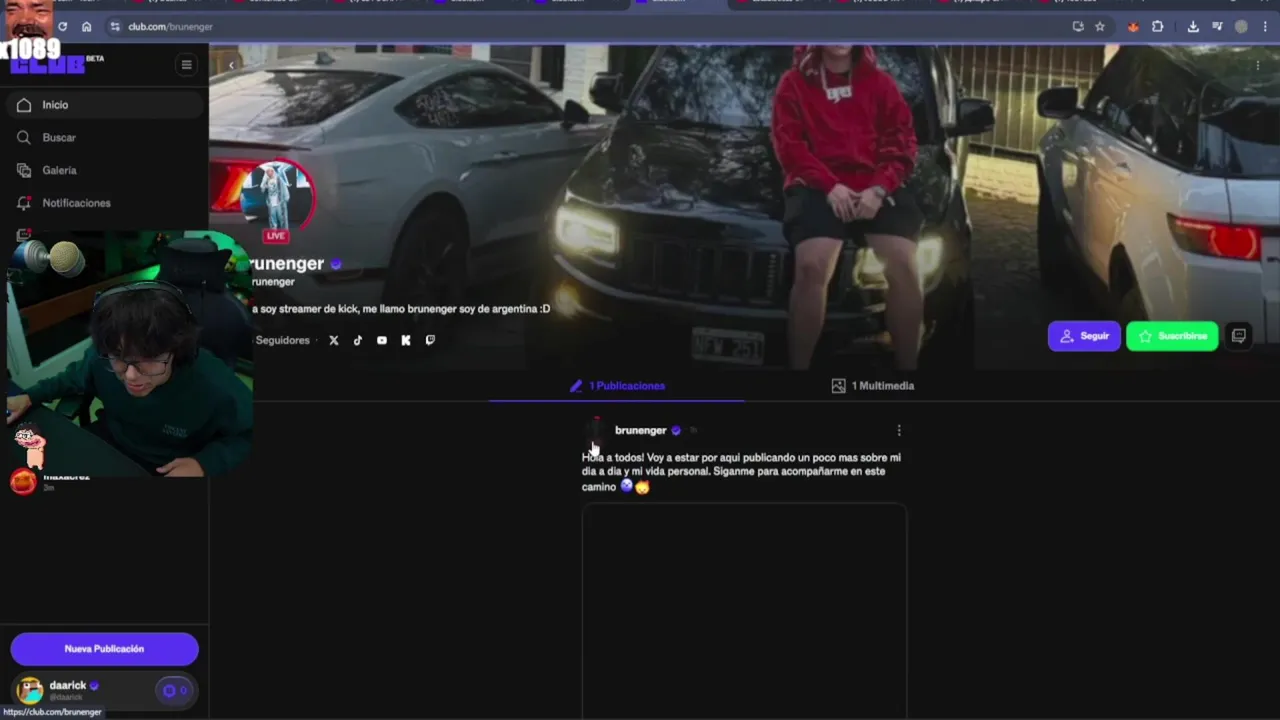Open the message icon next to Suscribirse
1280x720 pixels.
(x=1239, y=336)
